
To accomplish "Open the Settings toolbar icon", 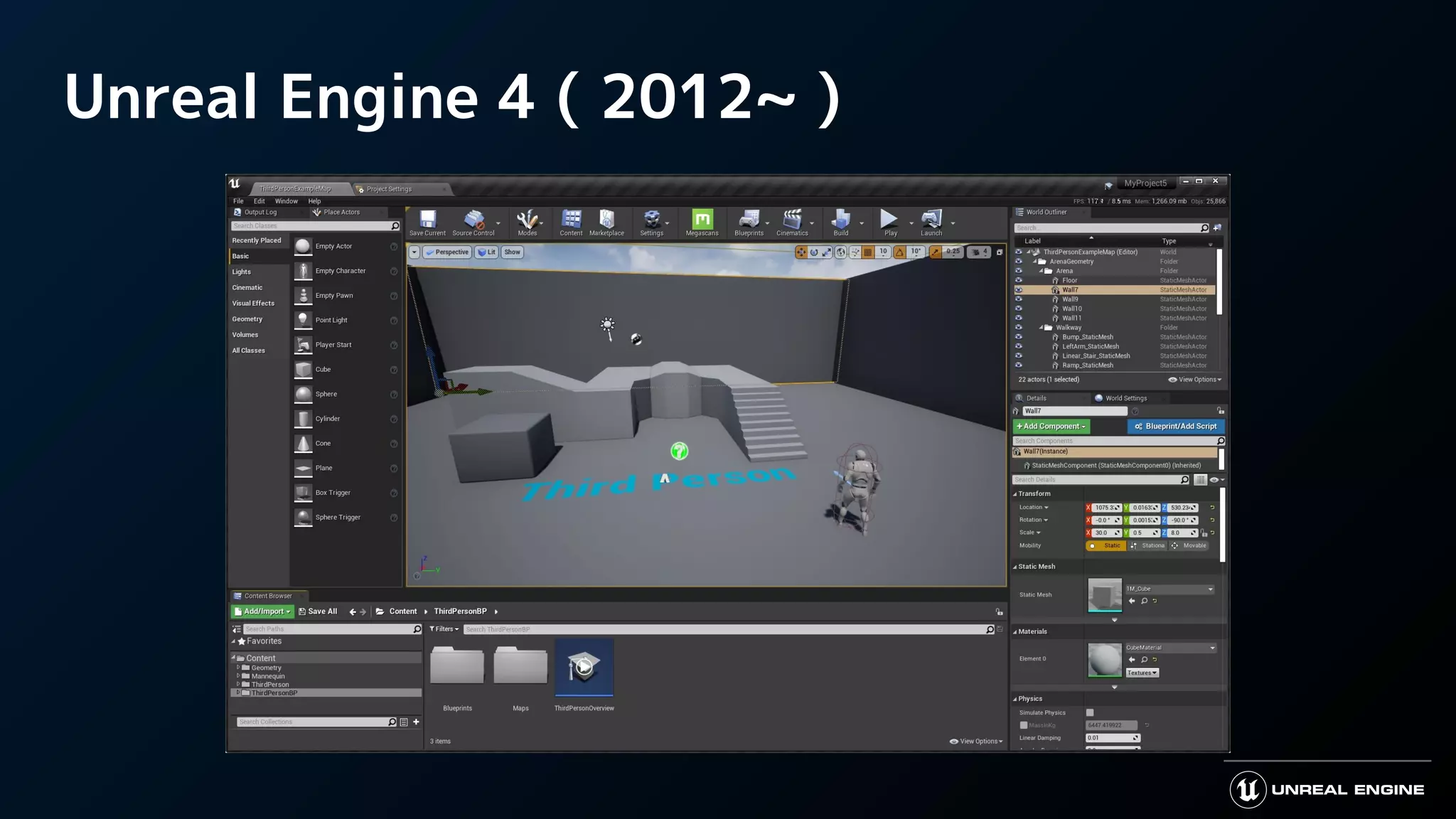I will (651, 223).
